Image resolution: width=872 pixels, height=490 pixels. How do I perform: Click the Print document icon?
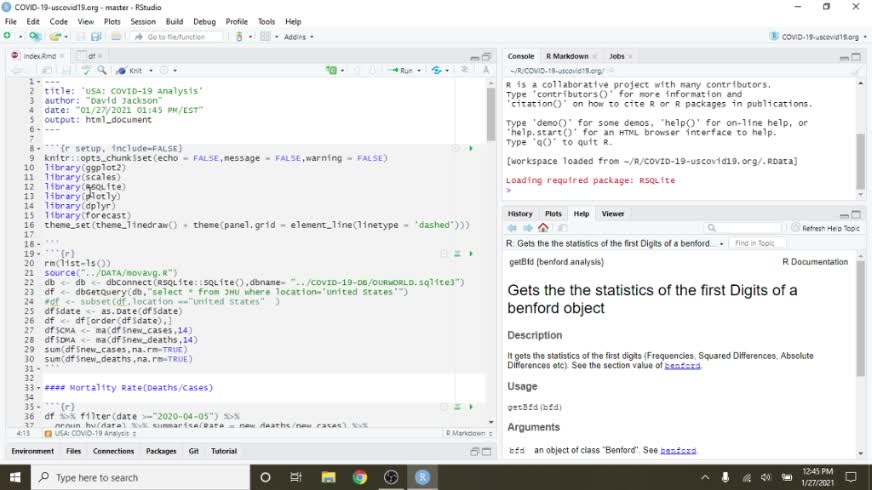pos(116,37)
